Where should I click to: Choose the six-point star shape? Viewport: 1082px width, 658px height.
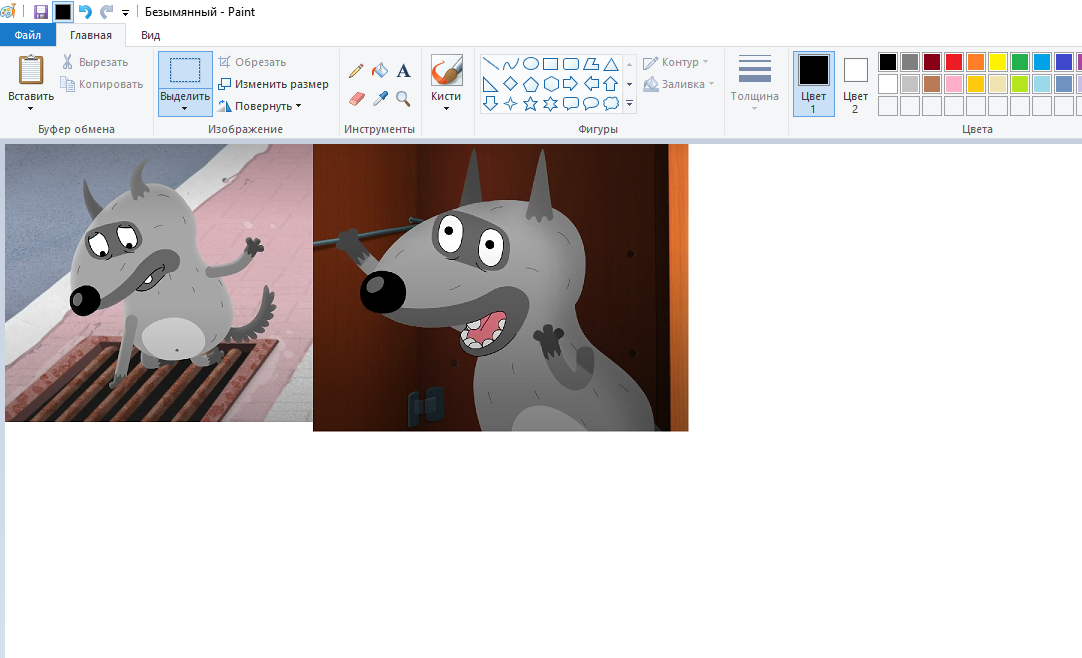[551, 103]
